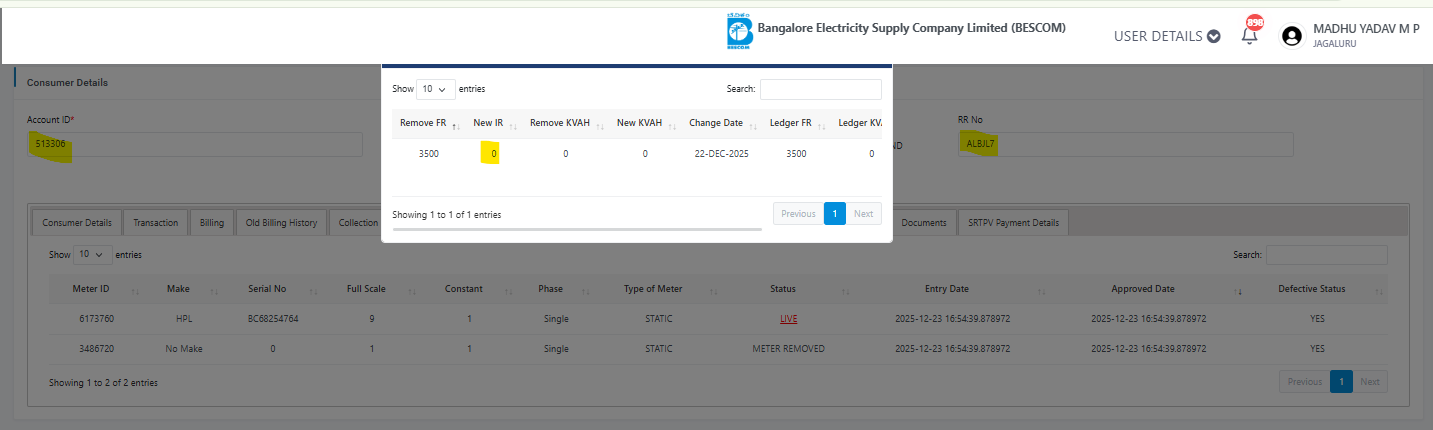This screenshot has width=1433, height=430.
Task: Click the Account ID input field
Action: tap(195, 145)
